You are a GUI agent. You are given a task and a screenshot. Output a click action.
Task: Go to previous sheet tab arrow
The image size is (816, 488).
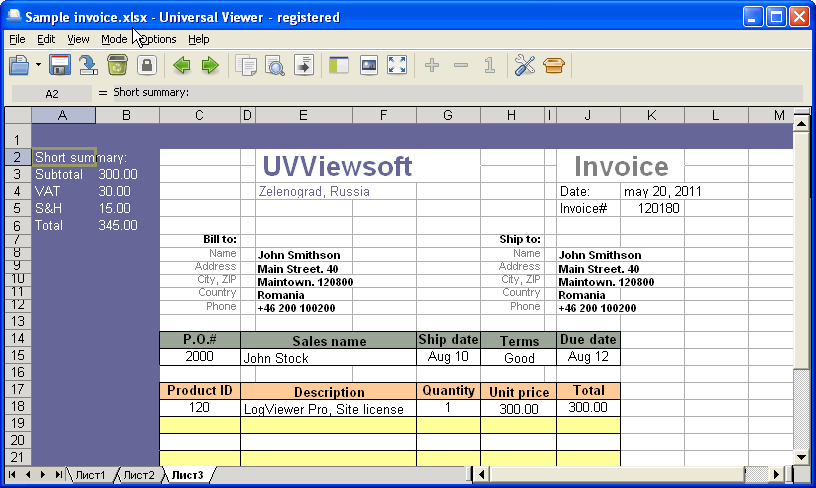tap(28, 474)
